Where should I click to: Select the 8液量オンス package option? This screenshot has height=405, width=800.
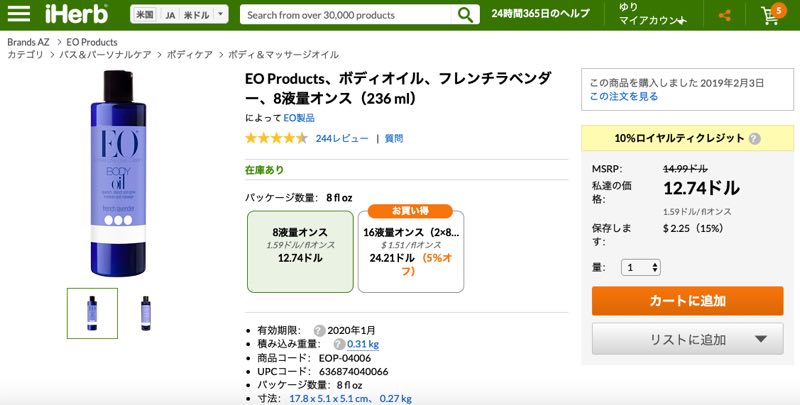(x=299, y=251)
